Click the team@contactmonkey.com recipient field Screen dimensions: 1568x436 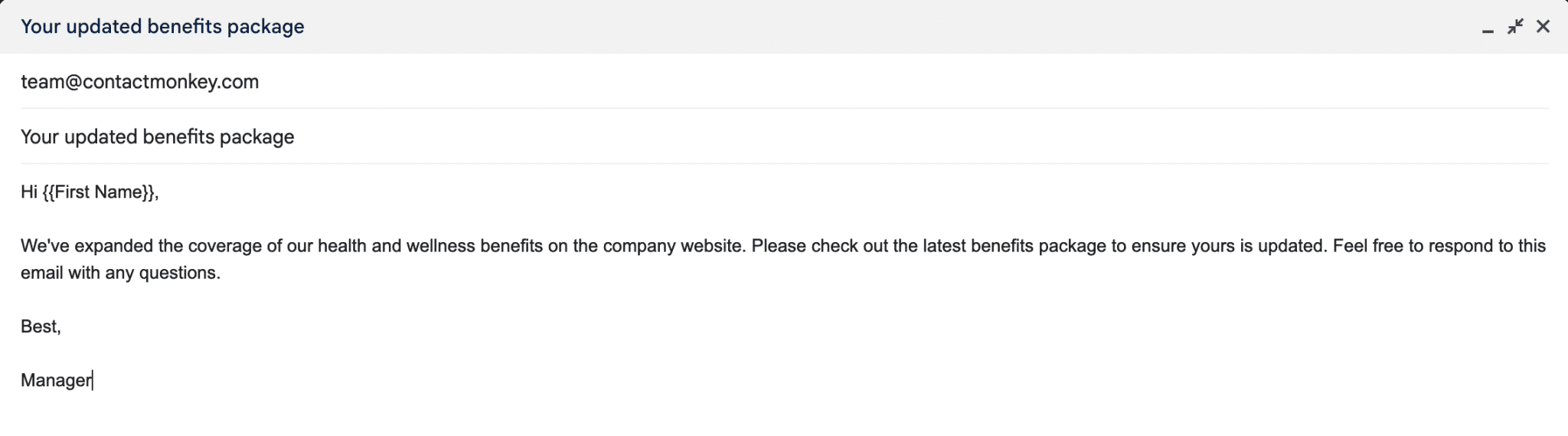(x=784, y=82)
